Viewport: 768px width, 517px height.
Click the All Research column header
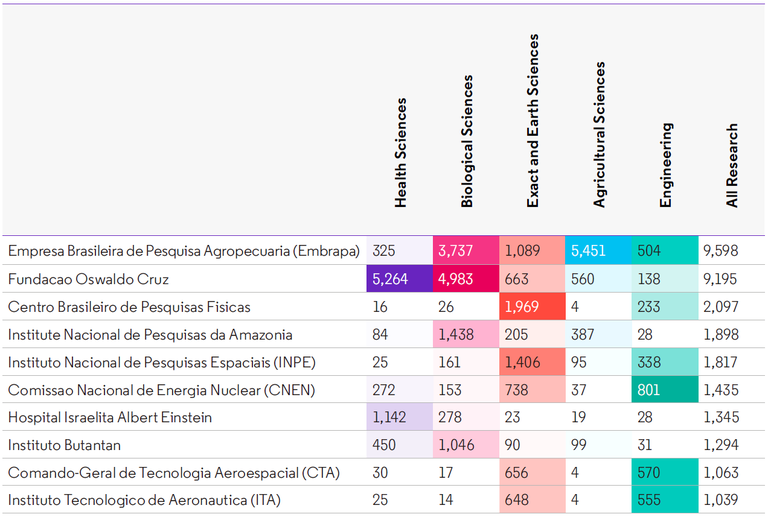pos(732,166)
